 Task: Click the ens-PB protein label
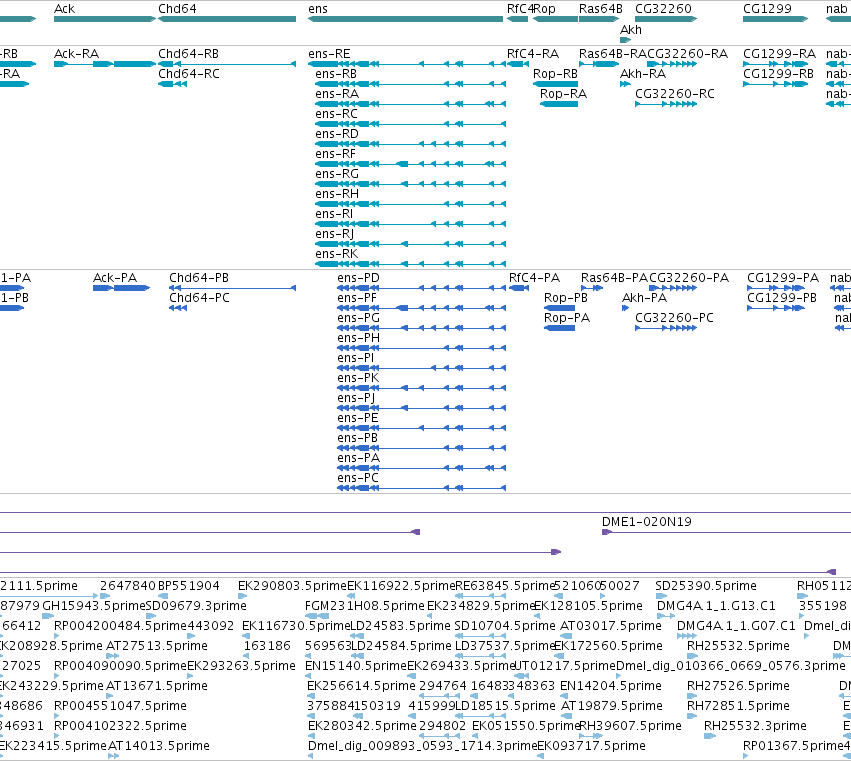coord(357,438)
